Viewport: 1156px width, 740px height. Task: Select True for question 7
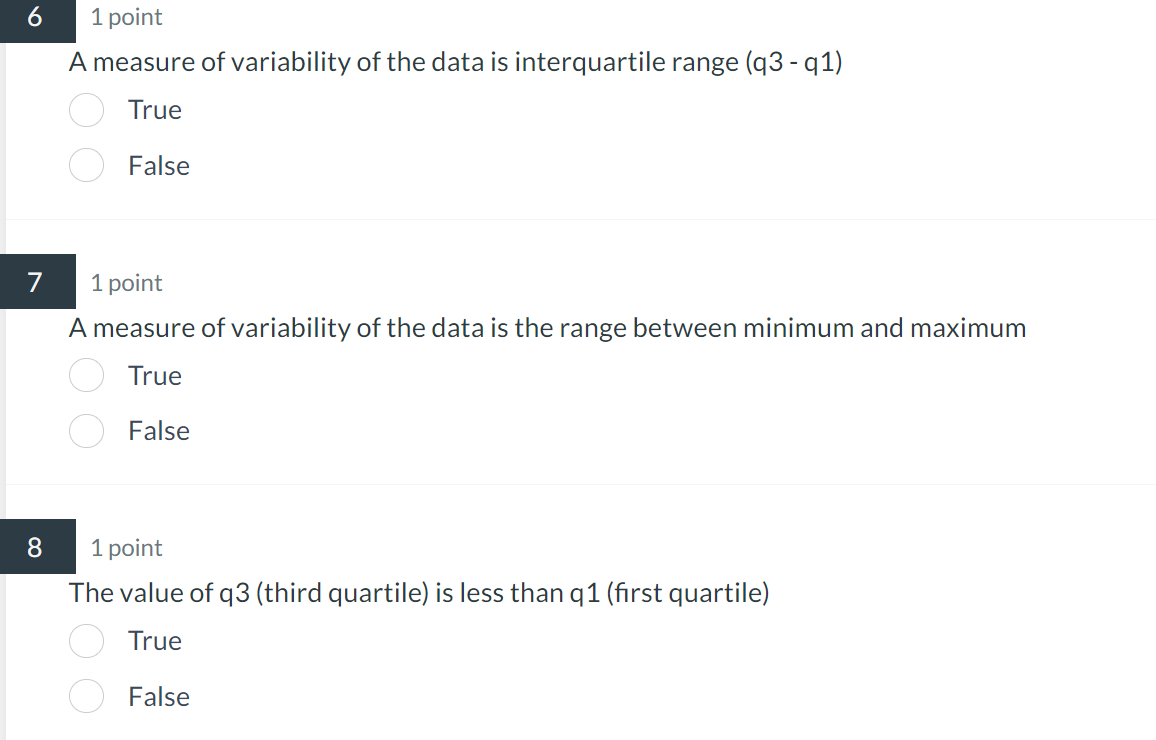click(x=87, y=375)
